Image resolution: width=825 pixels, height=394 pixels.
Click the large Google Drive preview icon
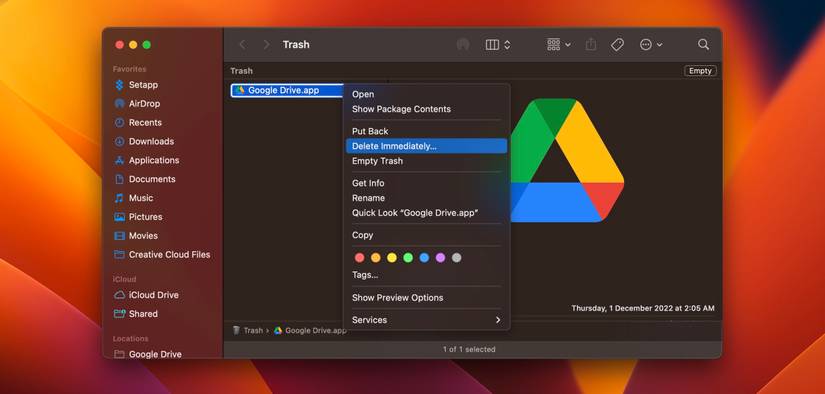coord(567,160)
